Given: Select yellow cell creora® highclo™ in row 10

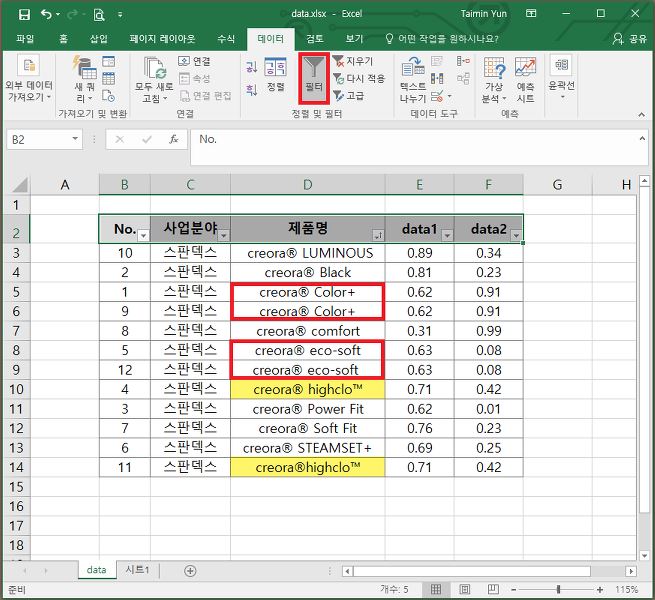Looking at the screenshot, I should pos(308,389).
